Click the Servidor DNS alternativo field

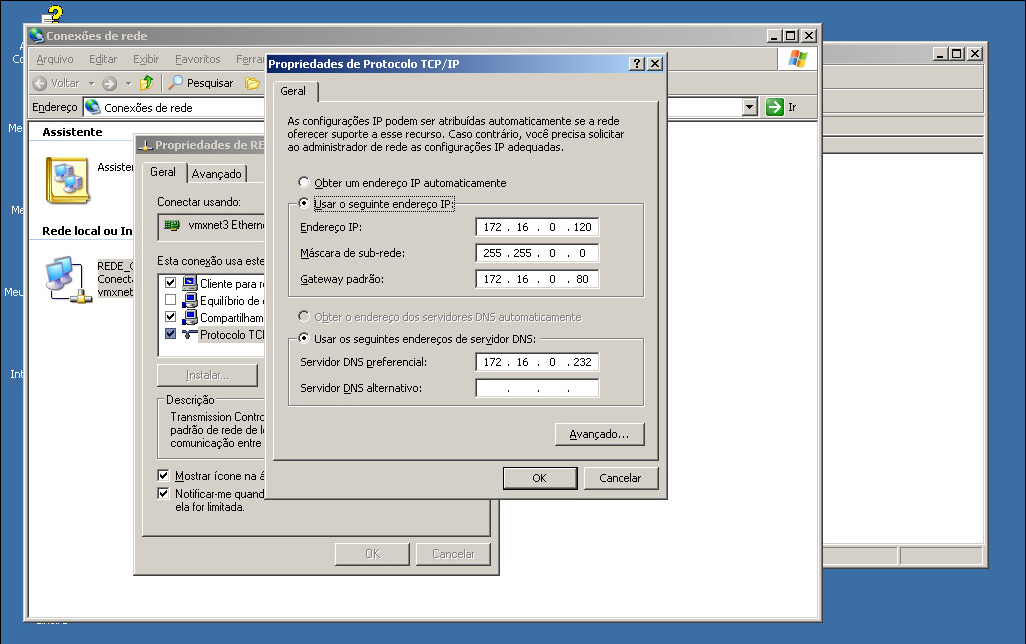537,388
